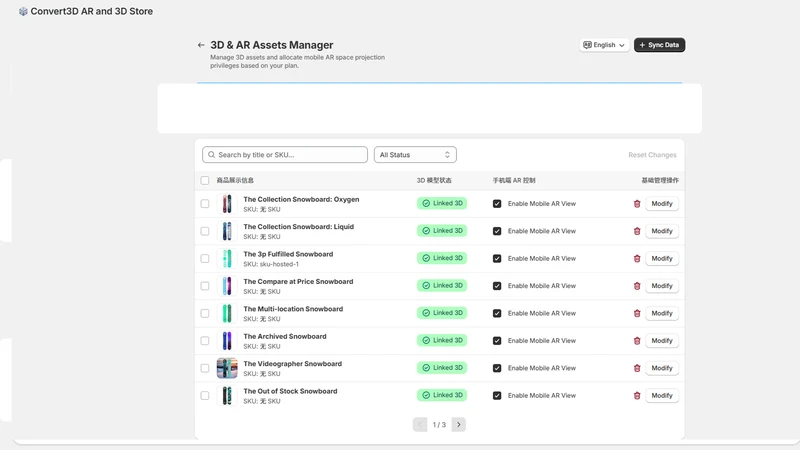Image resolution: width=800 pixels, height=450 pixels.
Task: Modify The 3p Fulfilled Snowboard
Action: tap(662, 259)
